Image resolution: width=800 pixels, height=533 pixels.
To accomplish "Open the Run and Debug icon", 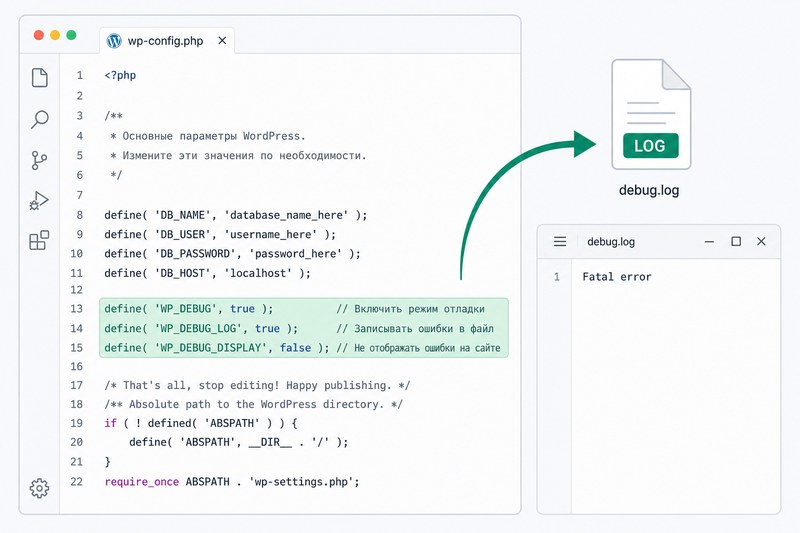I will point(39,200).
